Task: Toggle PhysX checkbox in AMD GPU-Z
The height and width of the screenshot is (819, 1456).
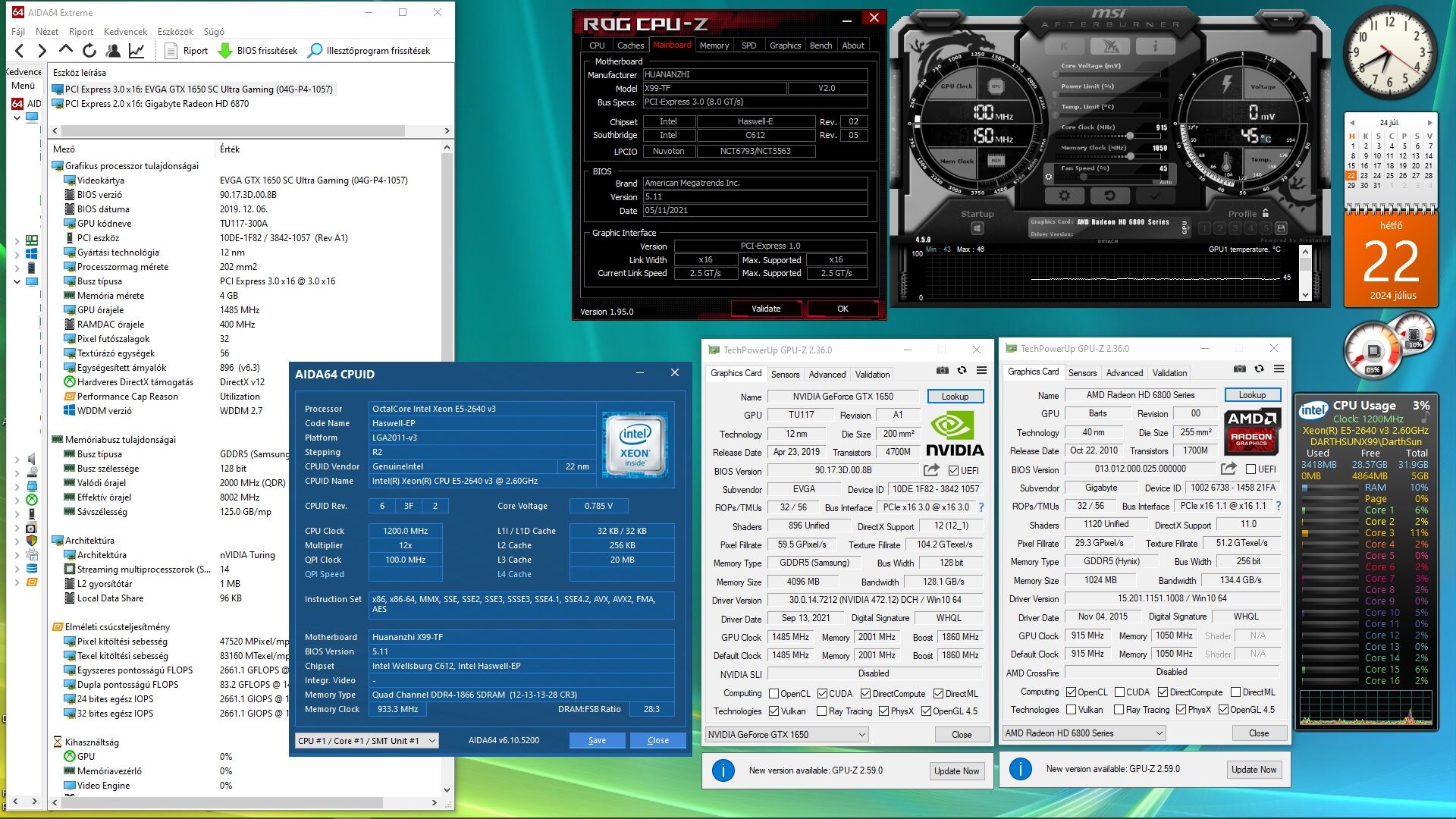Action: pos(1181,710)
